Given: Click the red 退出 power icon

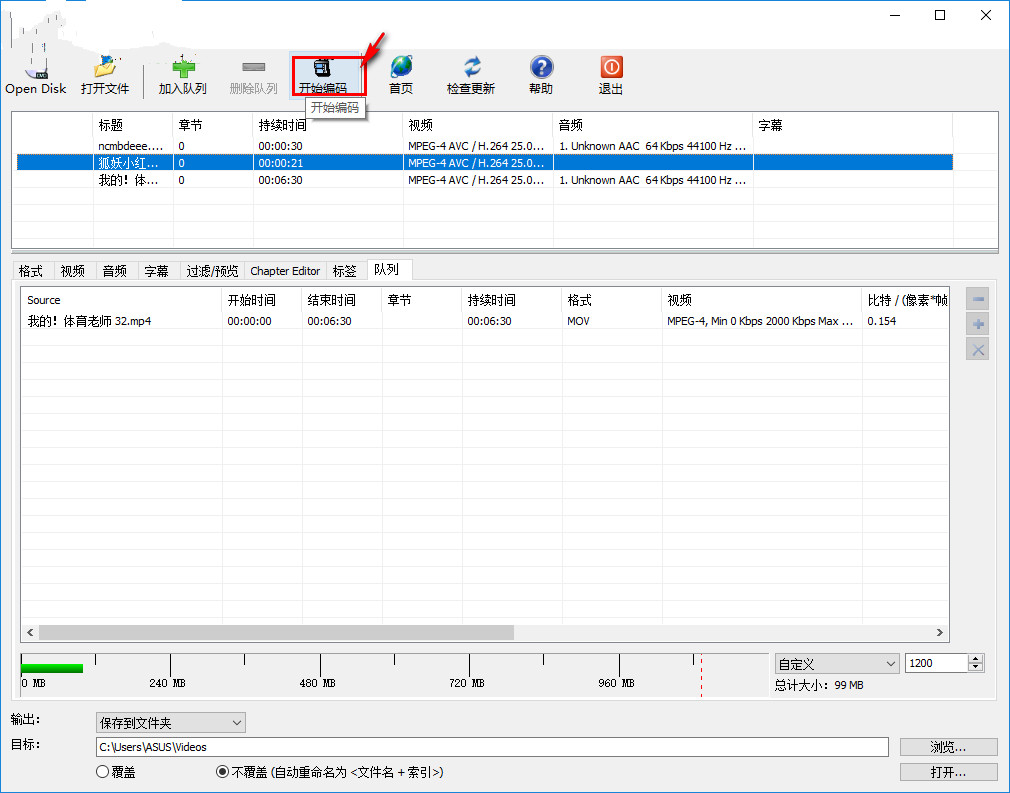Looking at the screenshot, I should pos(611,68).
